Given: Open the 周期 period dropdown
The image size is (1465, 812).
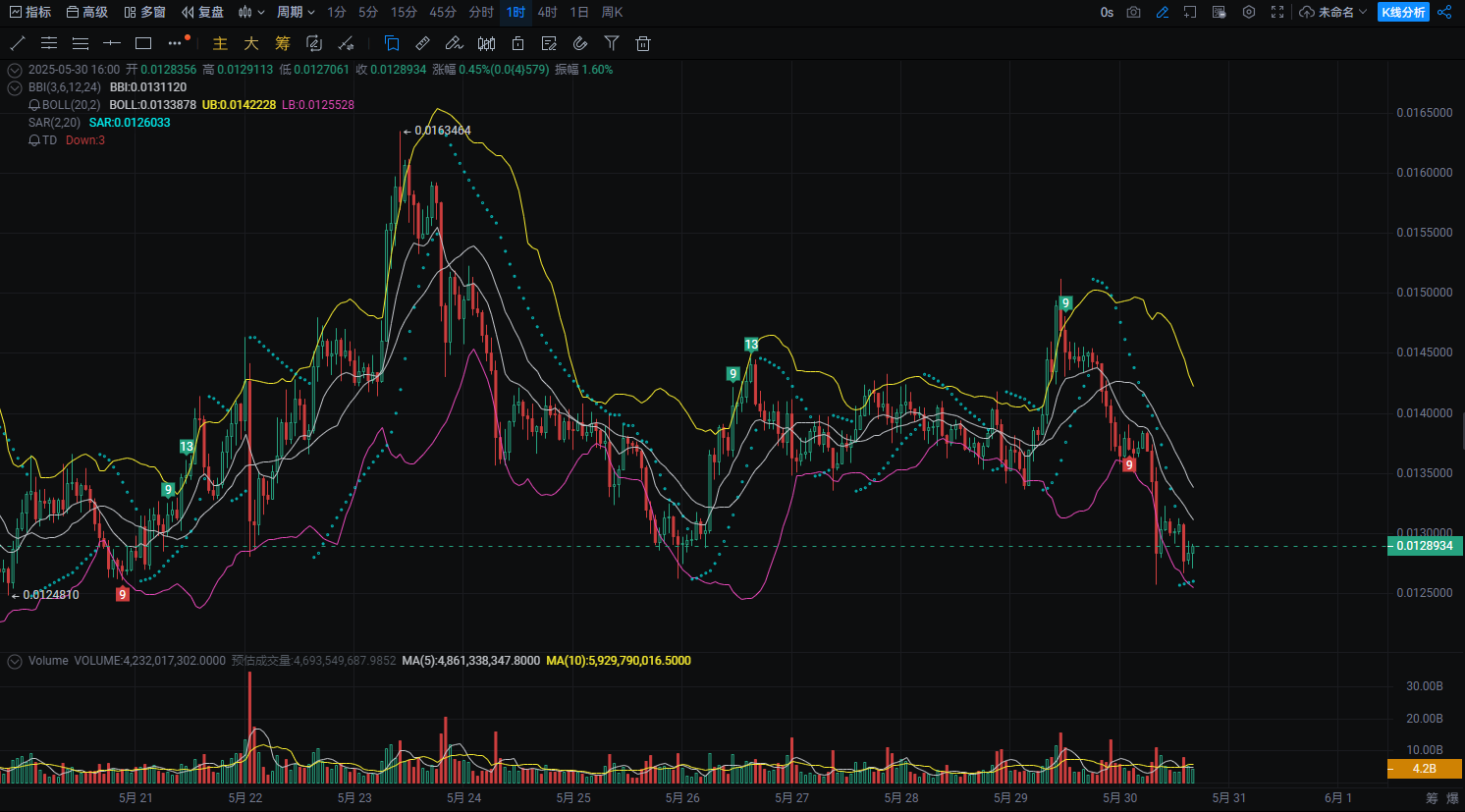Looking at the screenshot, I should tap(296, 12).
